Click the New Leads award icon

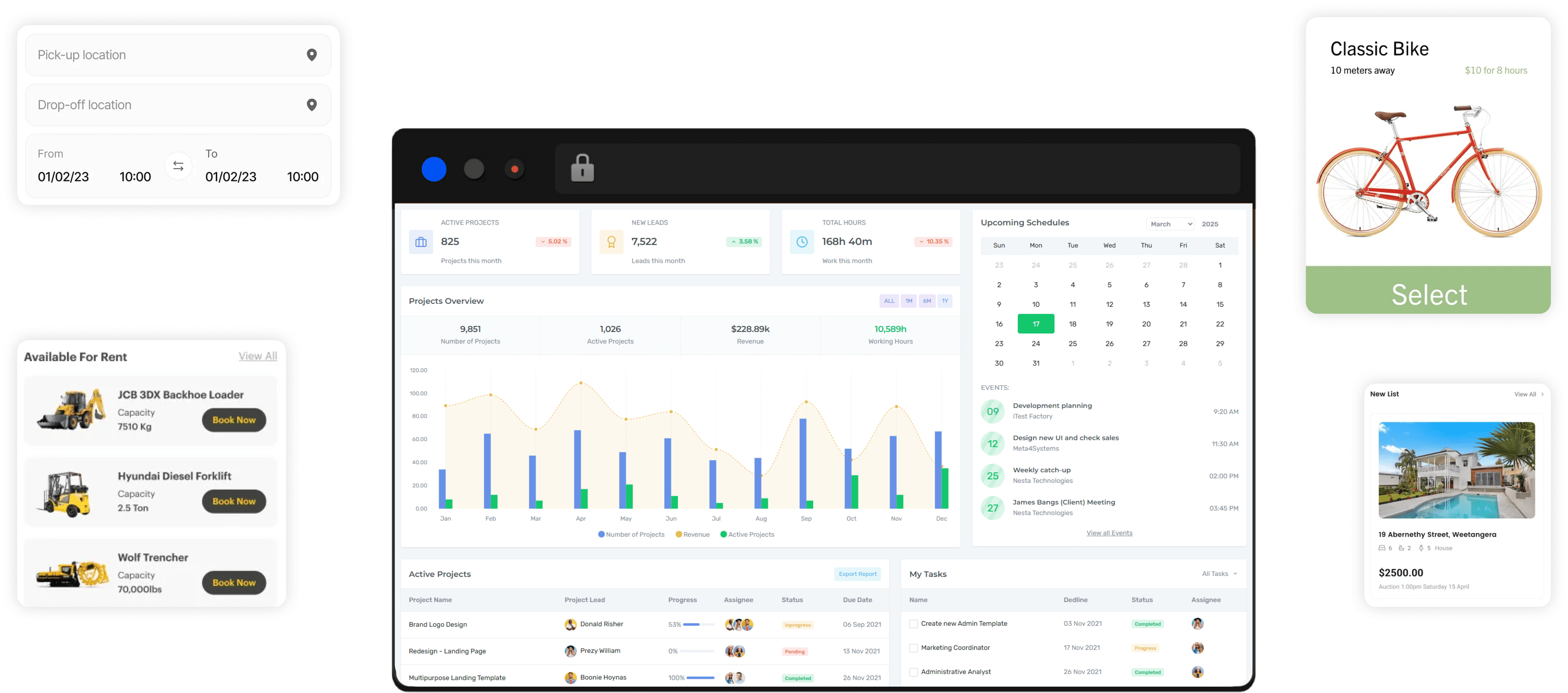point(611,242)
